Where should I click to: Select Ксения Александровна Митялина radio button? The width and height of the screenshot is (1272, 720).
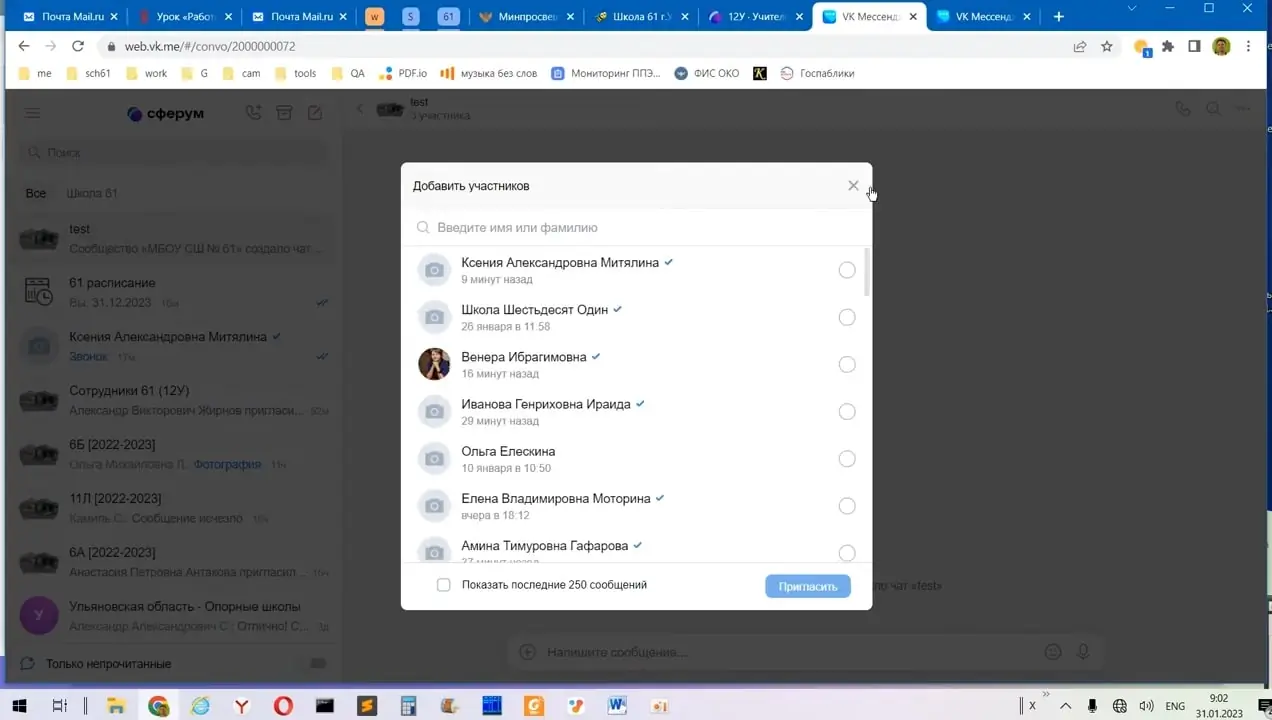click(x=847, y=270)
